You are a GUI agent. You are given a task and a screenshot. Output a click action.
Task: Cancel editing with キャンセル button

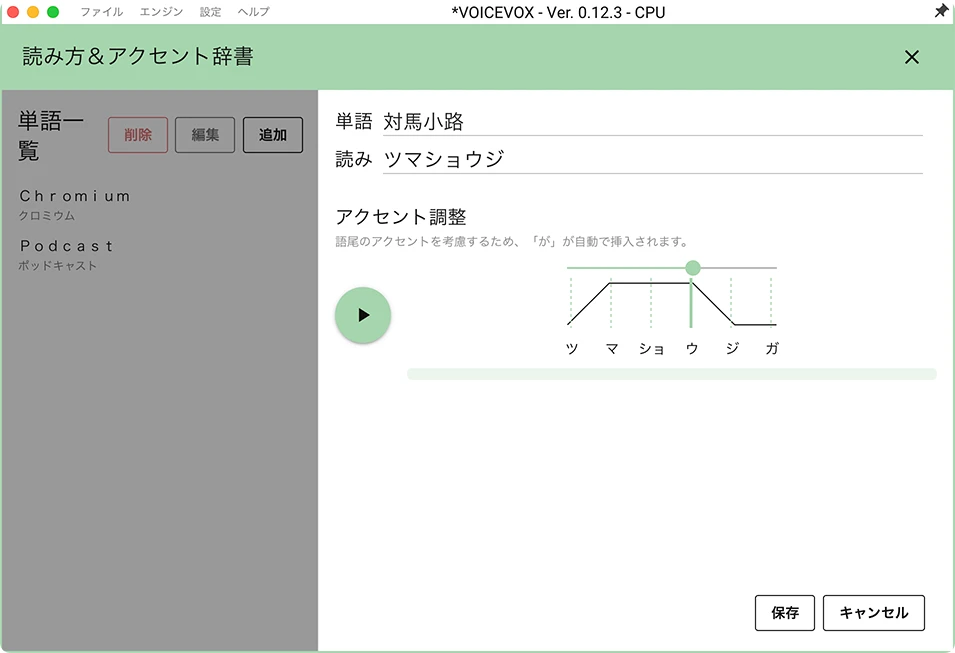[x=873, y=613]
